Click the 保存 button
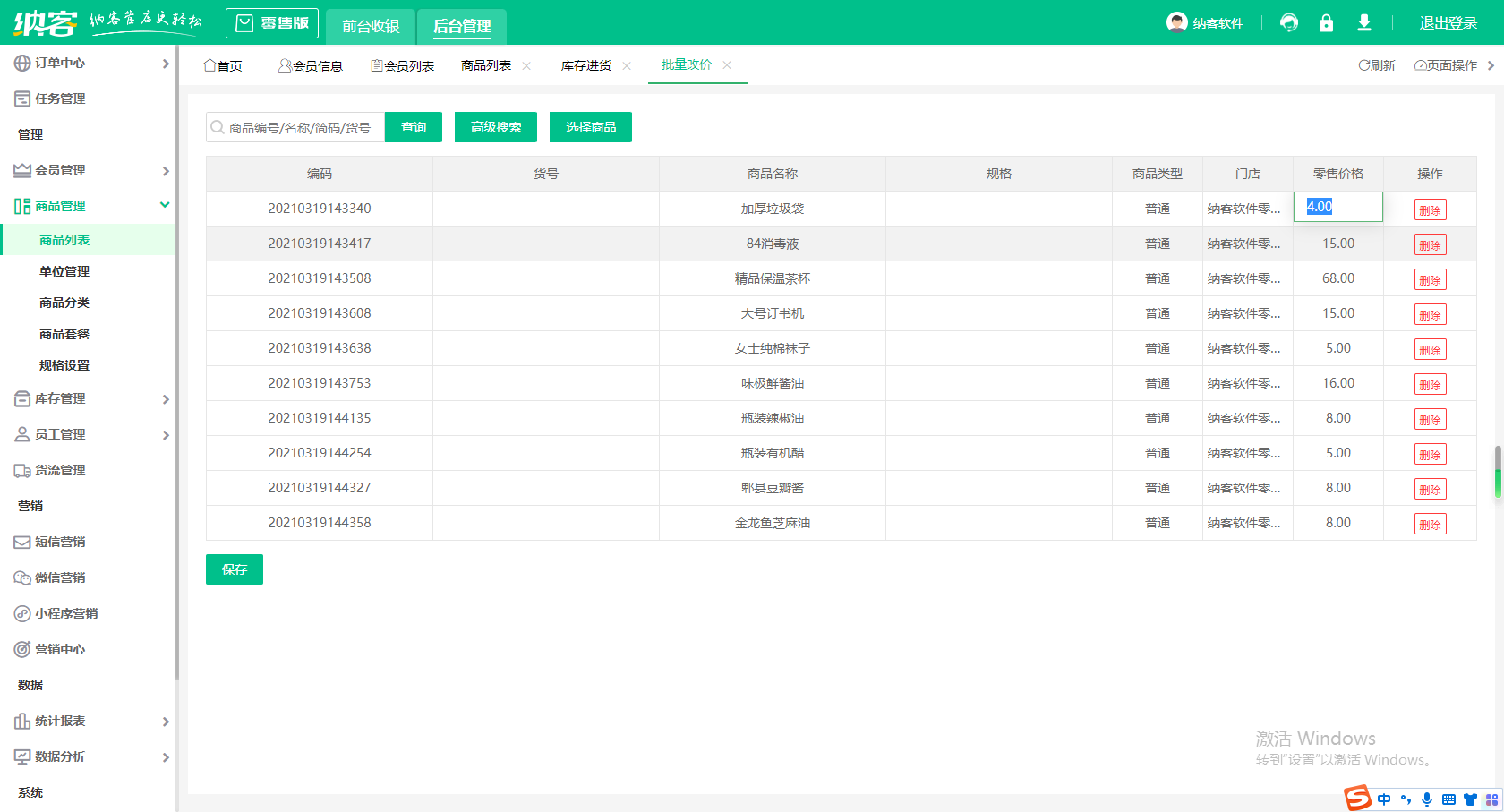This screenshot has height=812, width=1504. coord(235,569)
